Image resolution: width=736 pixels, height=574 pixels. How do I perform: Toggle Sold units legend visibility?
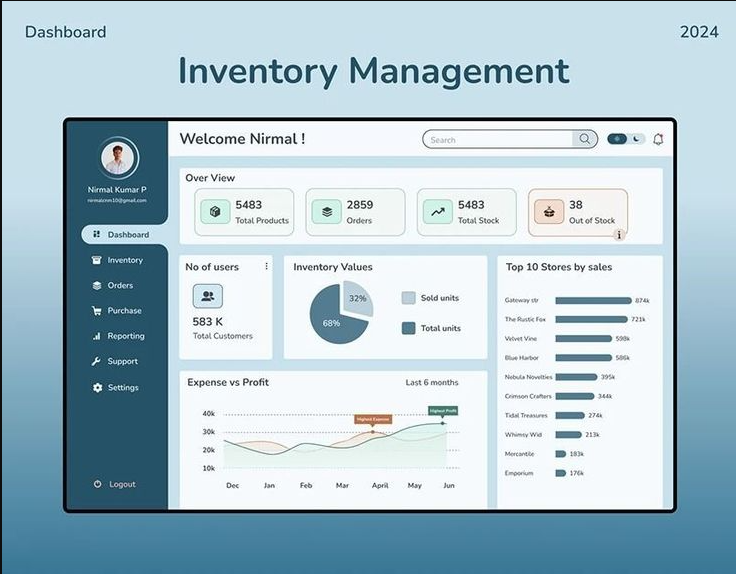click(x=408, y=298)
